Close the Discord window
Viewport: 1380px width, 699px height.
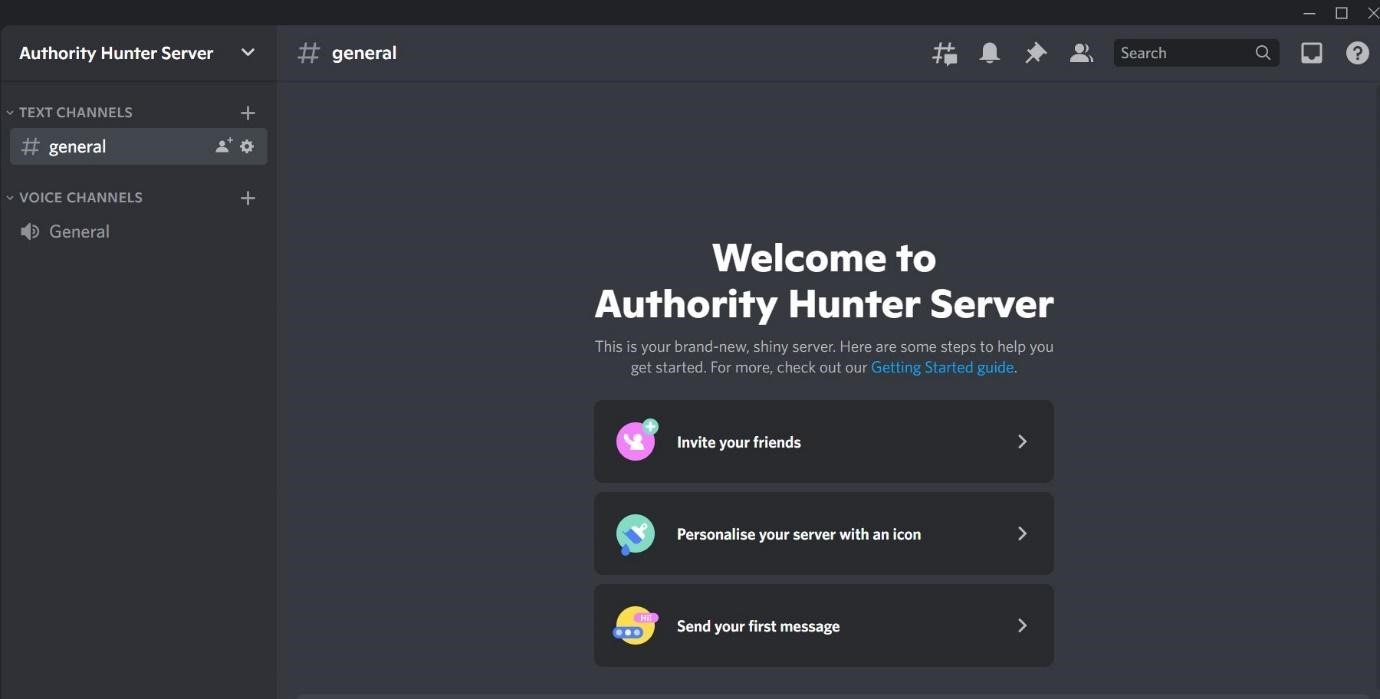pos(1373,13)
